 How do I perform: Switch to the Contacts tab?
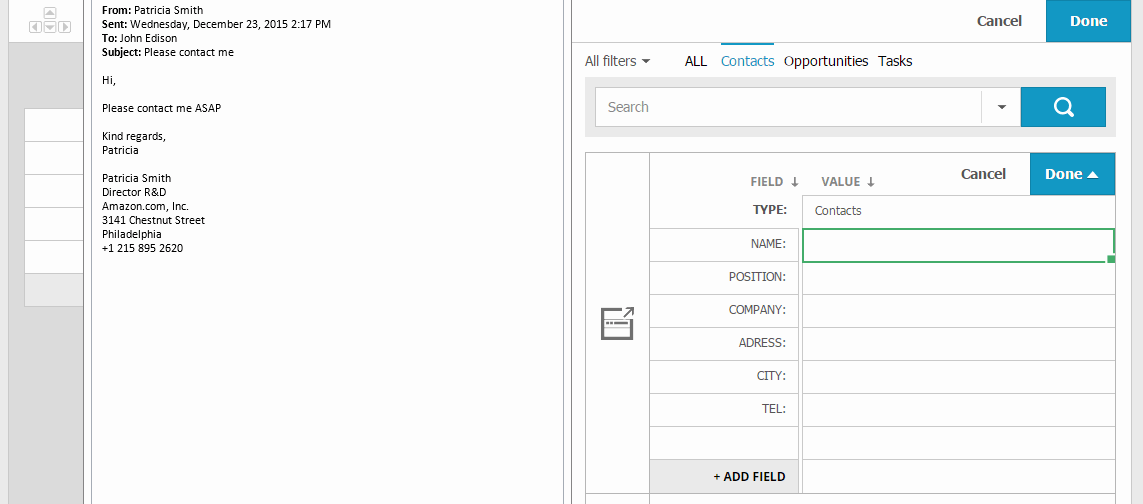click(x=747, y=62)
